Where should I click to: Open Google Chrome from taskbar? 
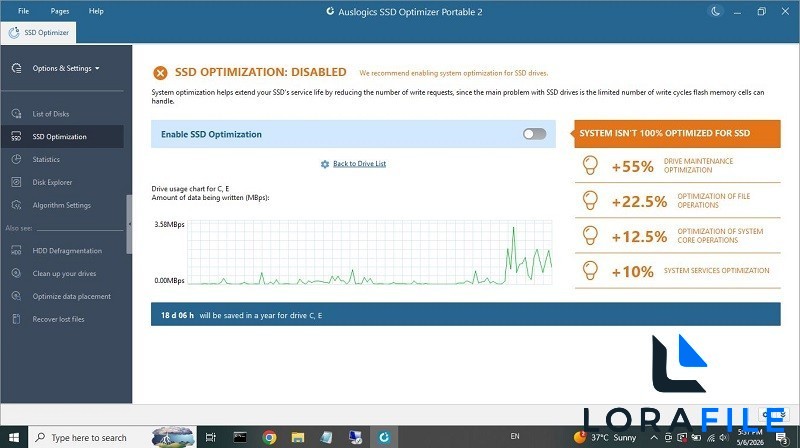(269, 437)
